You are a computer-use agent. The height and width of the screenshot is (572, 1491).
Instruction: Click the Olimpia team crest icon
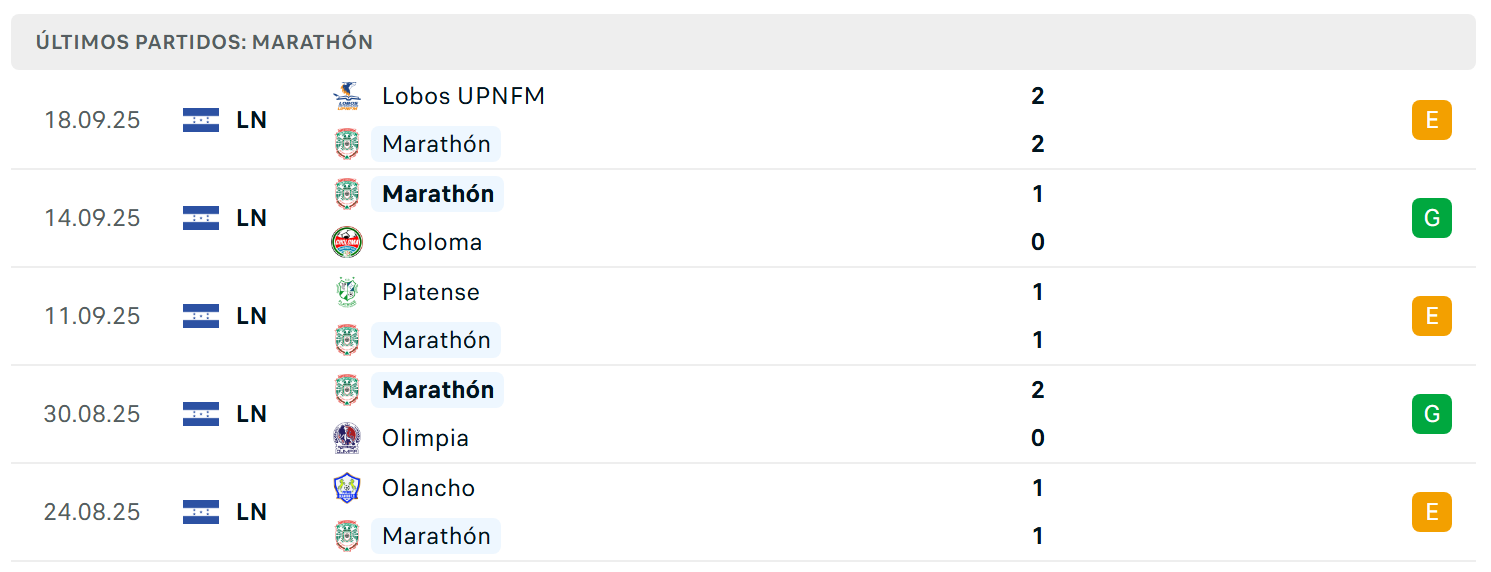[346, 438]
